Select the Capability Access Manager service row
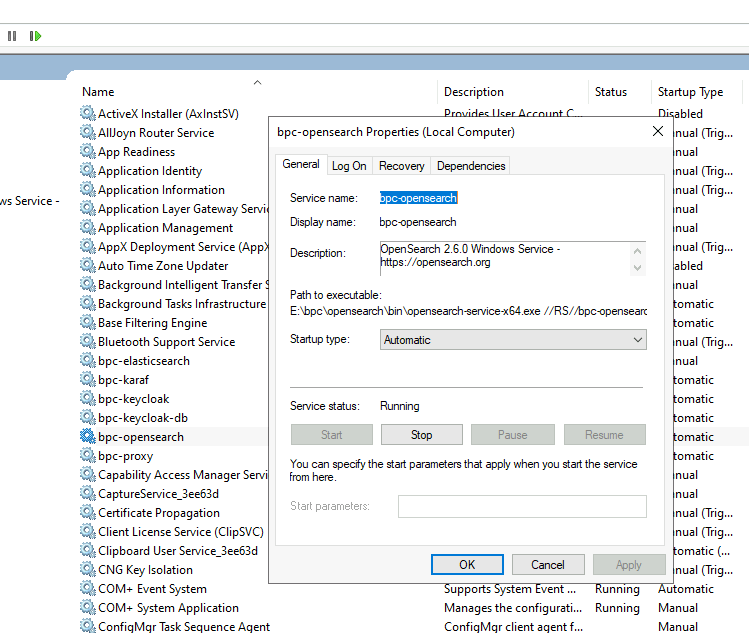Screen dimensions: 749x633 [x=174, y=475]
